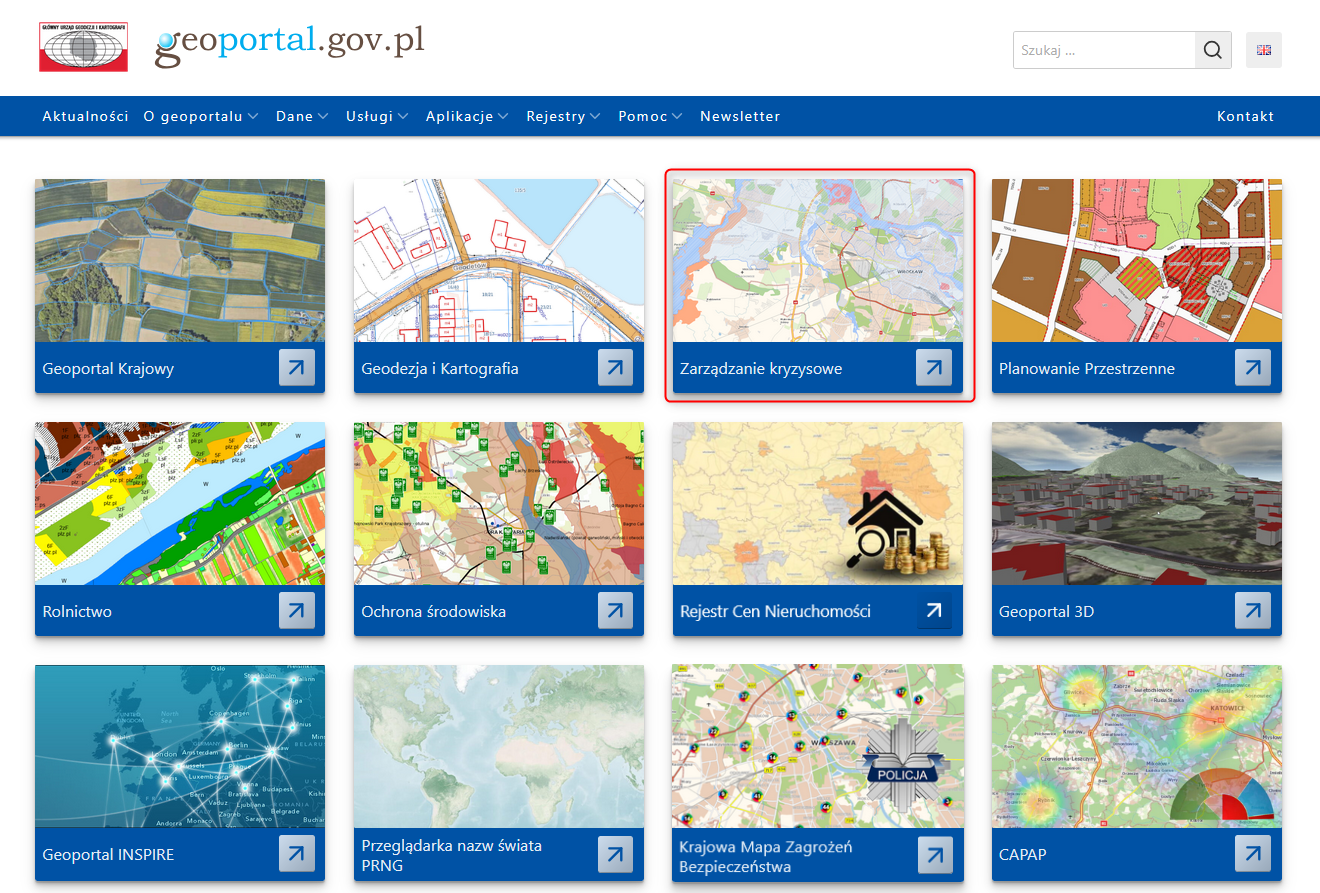
Task: Click the Krajowa Mapa Zagrożeń Bezpieczeństwa thumbnail
Action: click(818, 745)
